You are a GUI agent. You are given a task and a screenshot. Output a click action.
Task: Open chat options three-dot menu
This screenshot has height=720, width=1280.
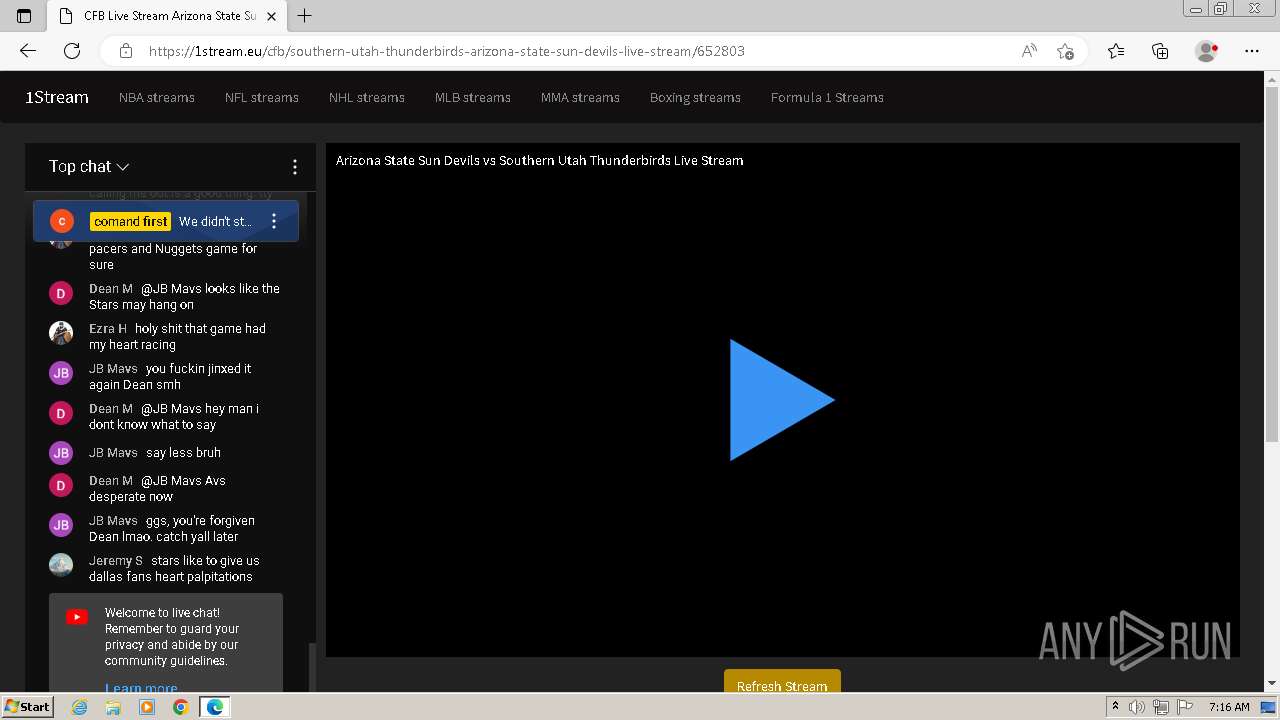(x=294, y=167)
